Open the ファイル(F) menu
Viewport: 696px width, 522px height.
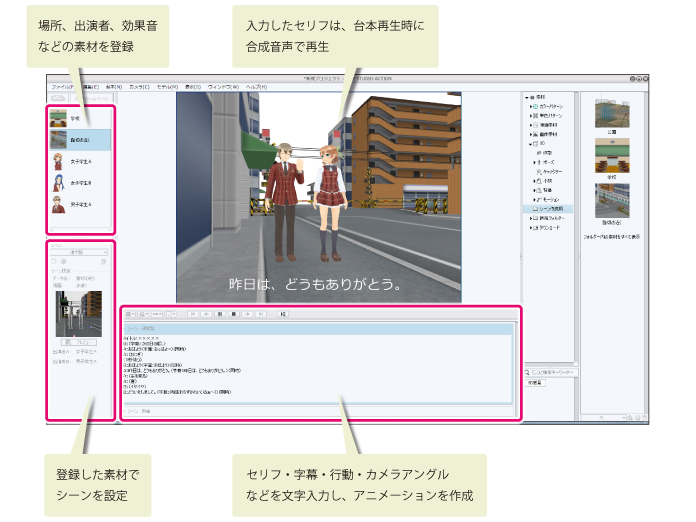click(62, 88)
